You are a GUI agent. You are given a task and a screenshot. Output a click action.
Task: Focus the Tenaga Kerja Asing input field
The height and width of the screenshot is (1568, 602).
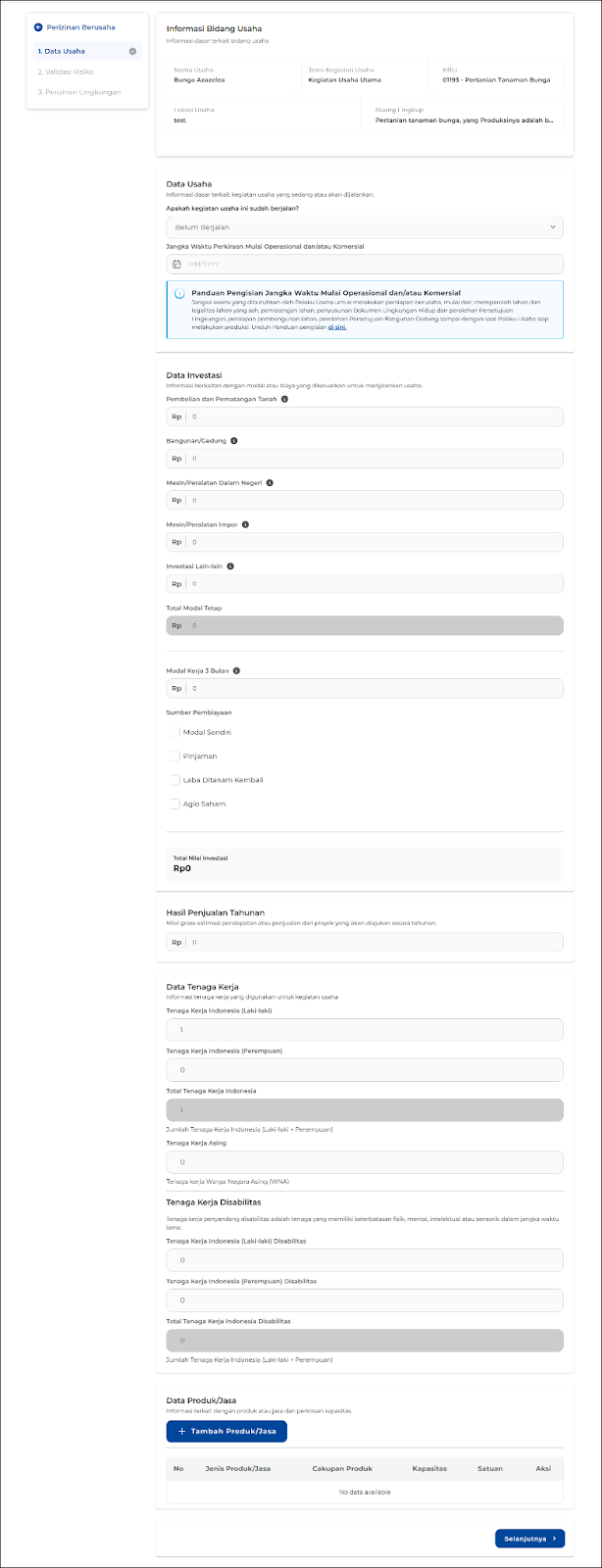tap(365, 1162)
